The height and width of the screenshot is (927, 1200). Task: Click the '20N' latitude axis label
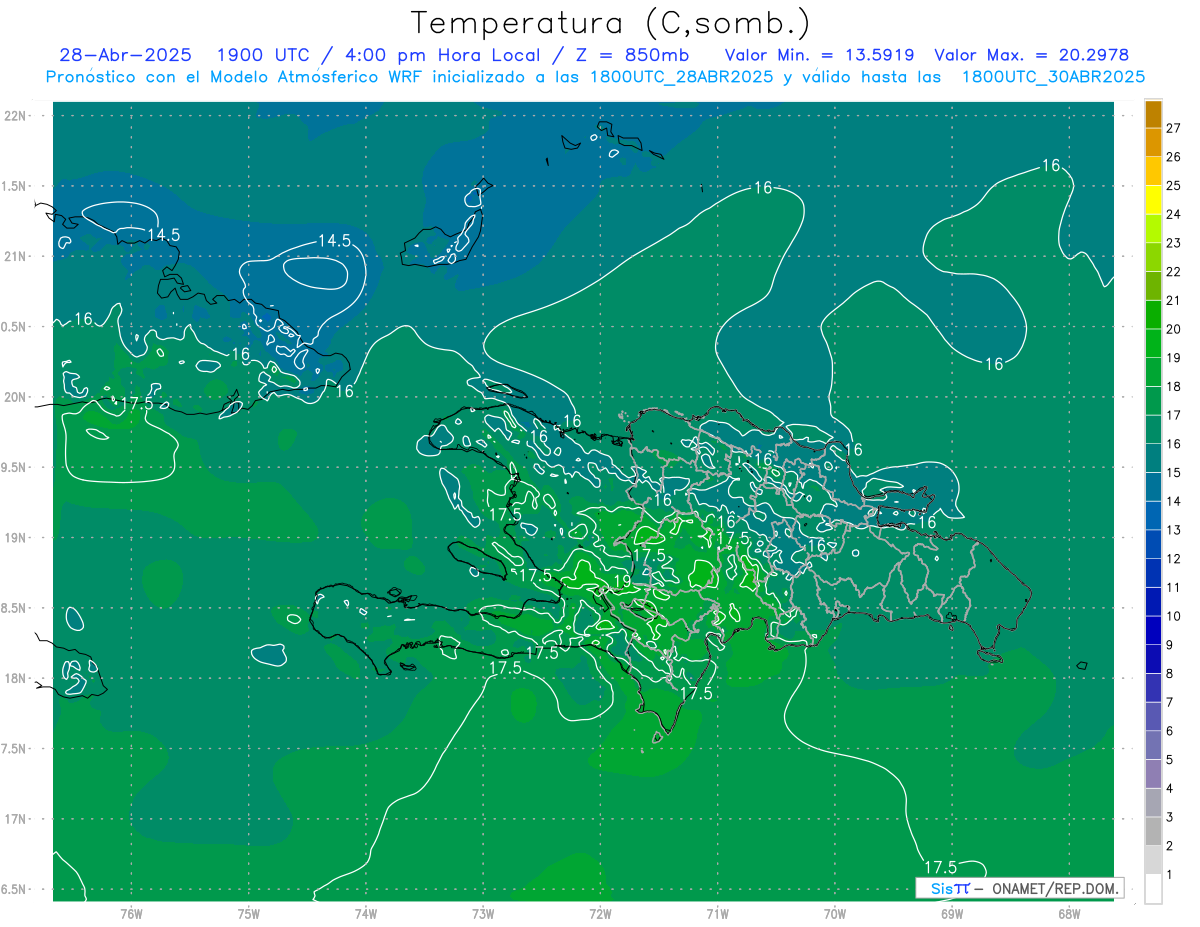tap(16, 397)
